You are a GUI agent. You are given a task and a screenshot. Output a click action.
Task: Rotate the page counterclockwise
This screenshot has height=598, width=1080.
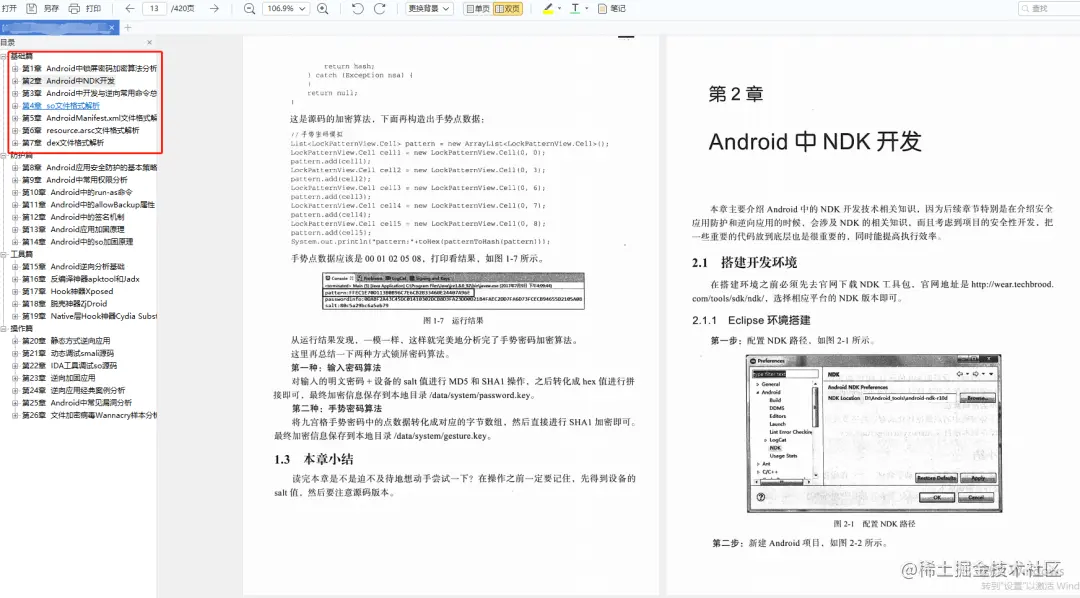click(x=357, y=8)
